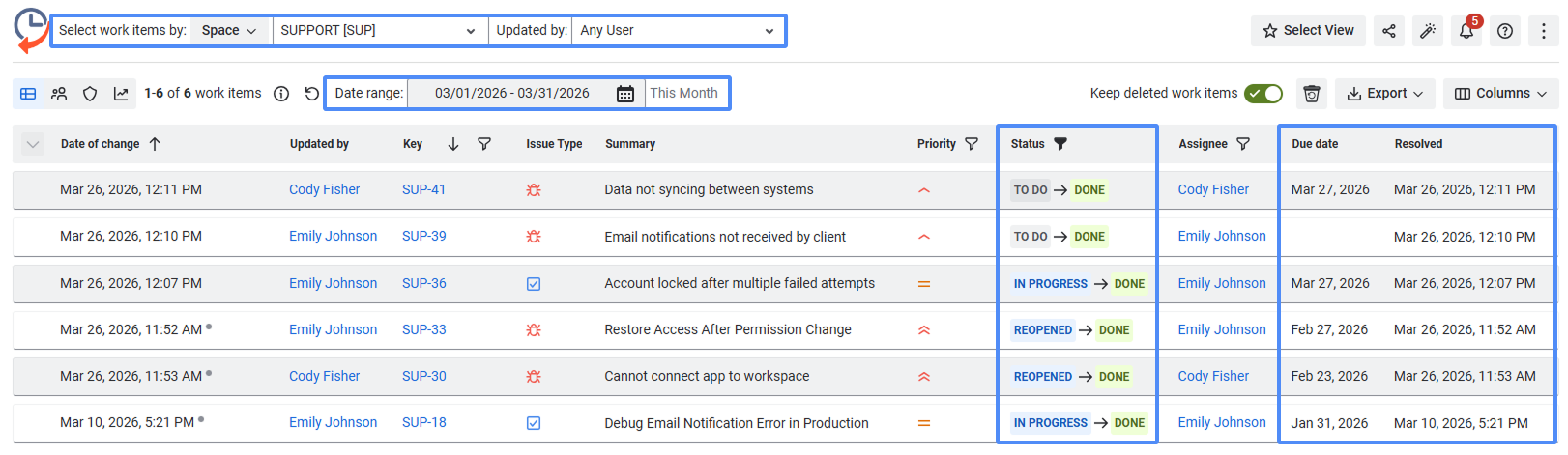Click bug icon for SUP-41
This screenshot has height=455, width=1568.
coord(534,190)
